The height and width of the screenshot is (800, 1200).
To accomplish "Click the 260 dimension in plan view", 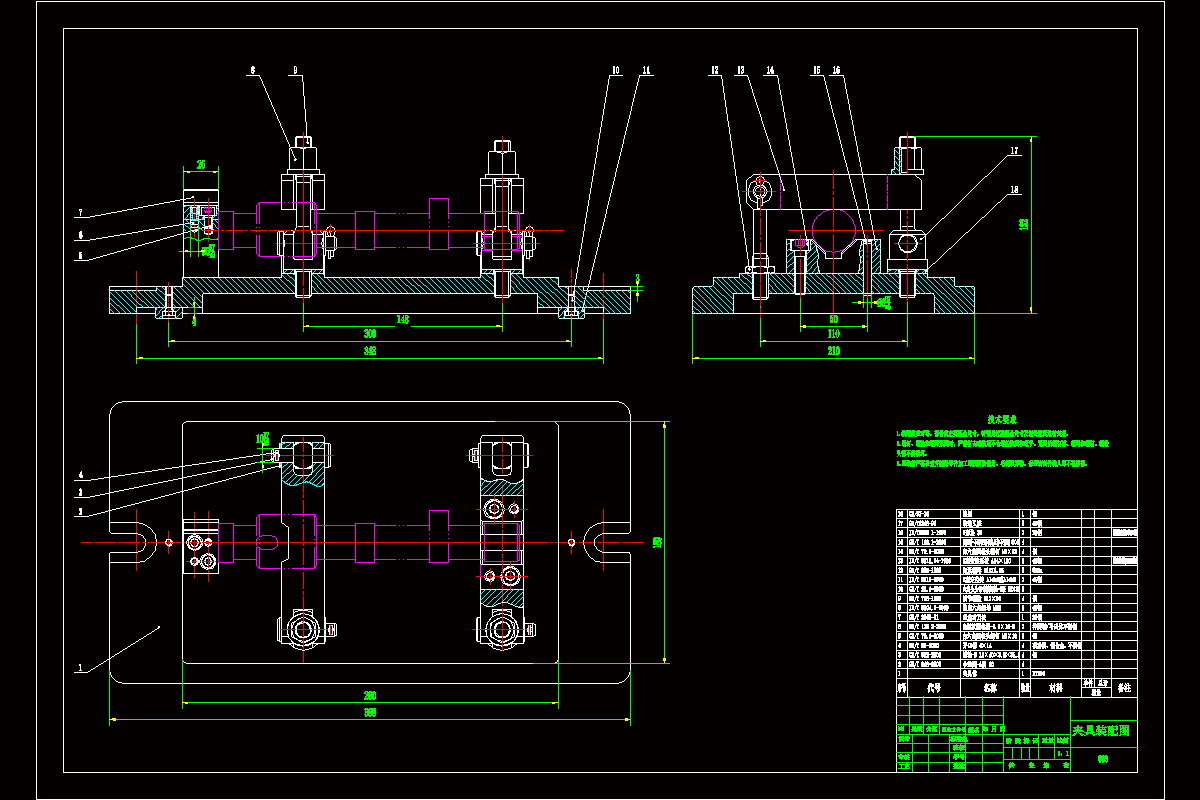I will [x=370, y=697].
